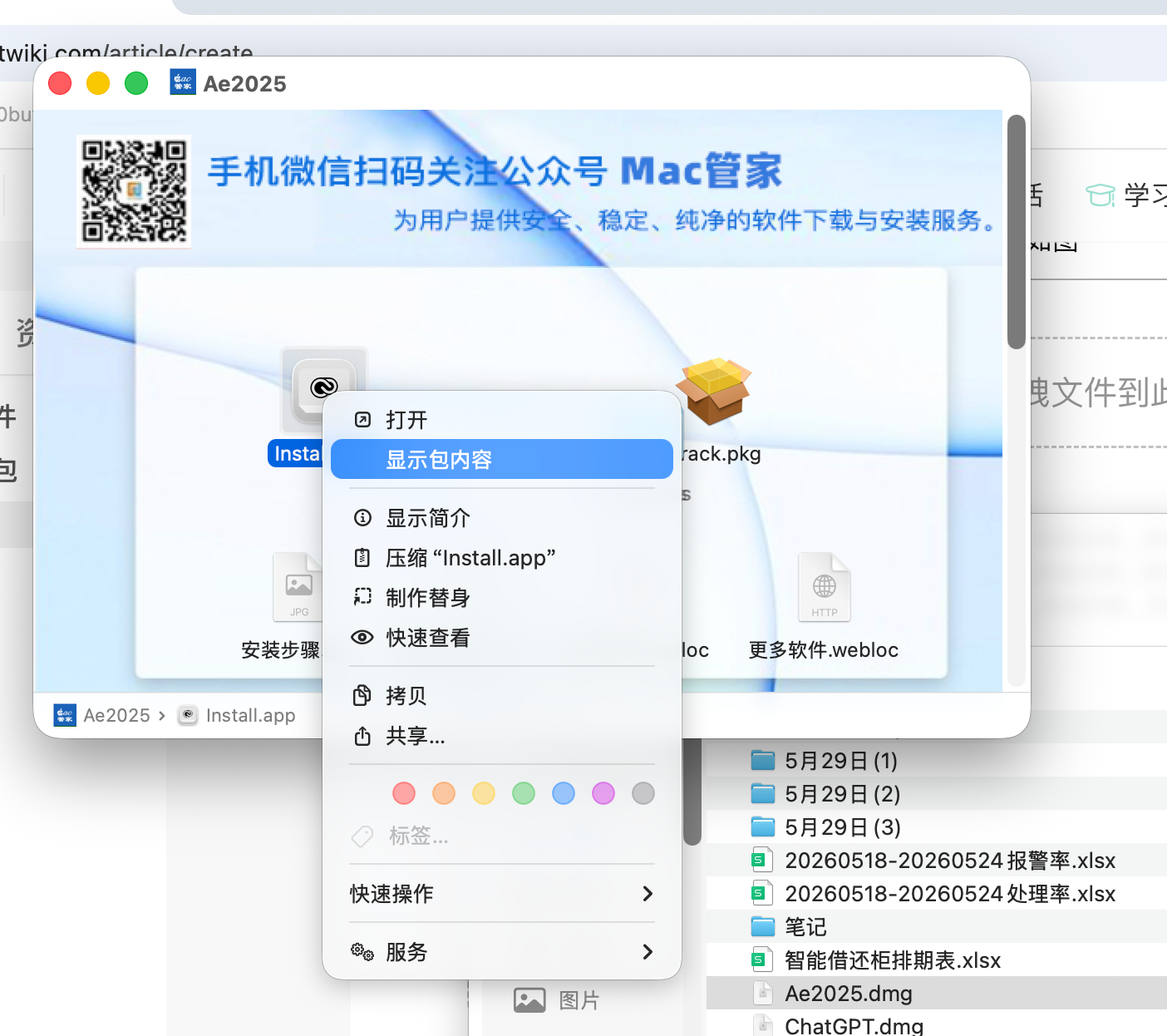Select the crack.pkg package icon

(x=713, y=391)
